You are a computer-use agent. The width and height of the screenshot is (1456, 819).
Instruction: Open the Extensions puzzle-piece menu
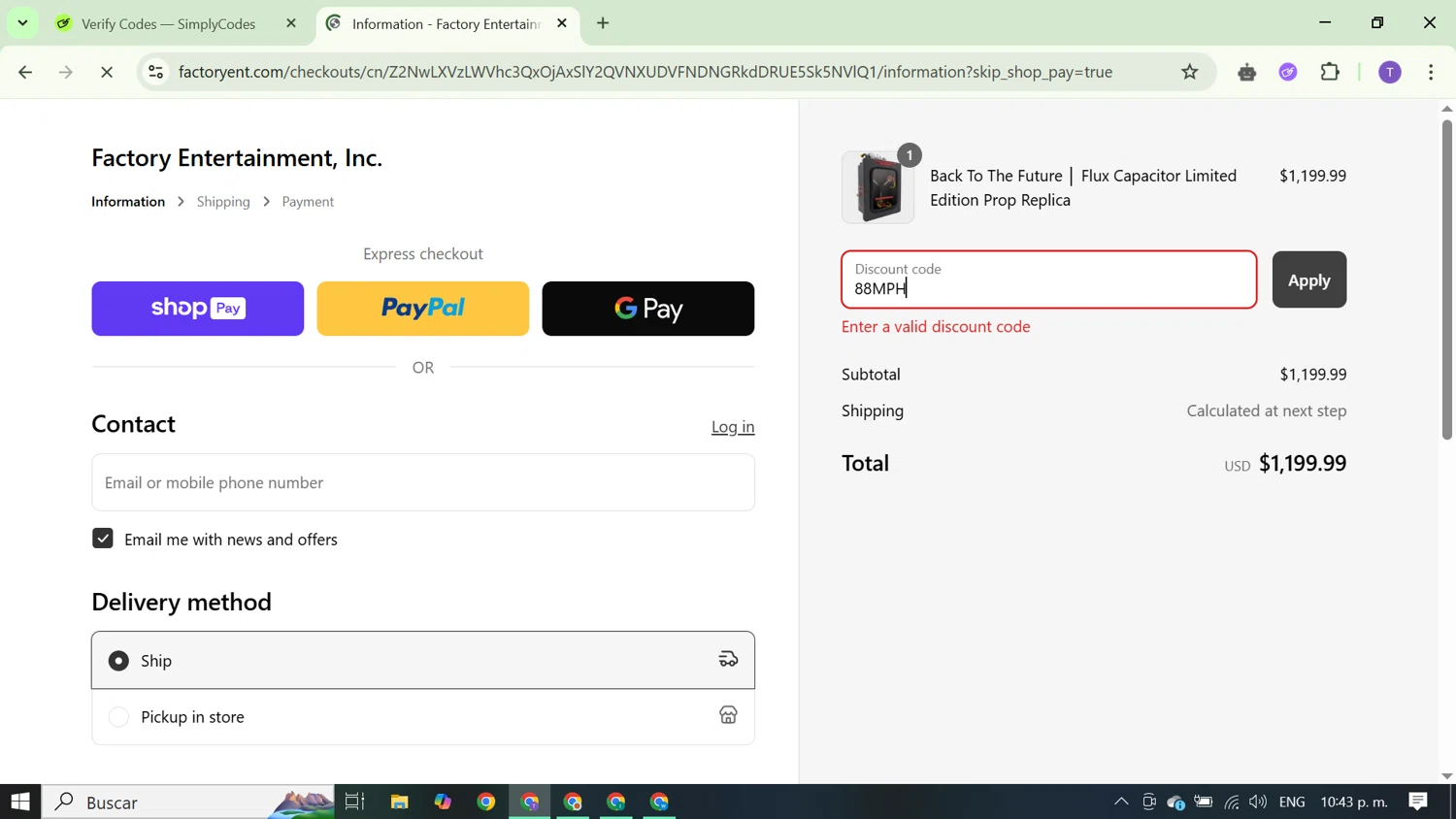pos(1330,72)
